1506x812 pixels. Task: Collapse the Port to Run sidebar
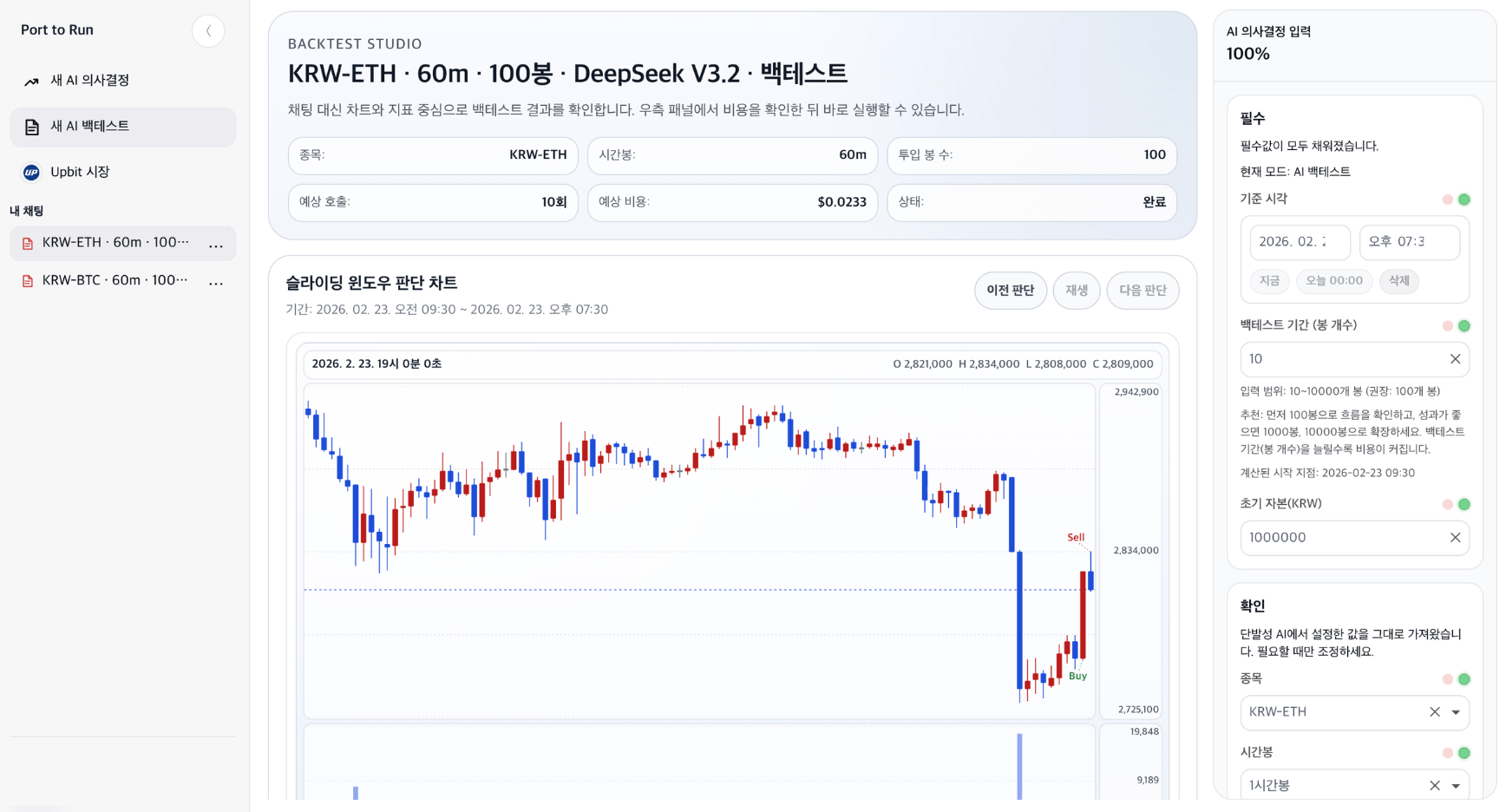208,30
